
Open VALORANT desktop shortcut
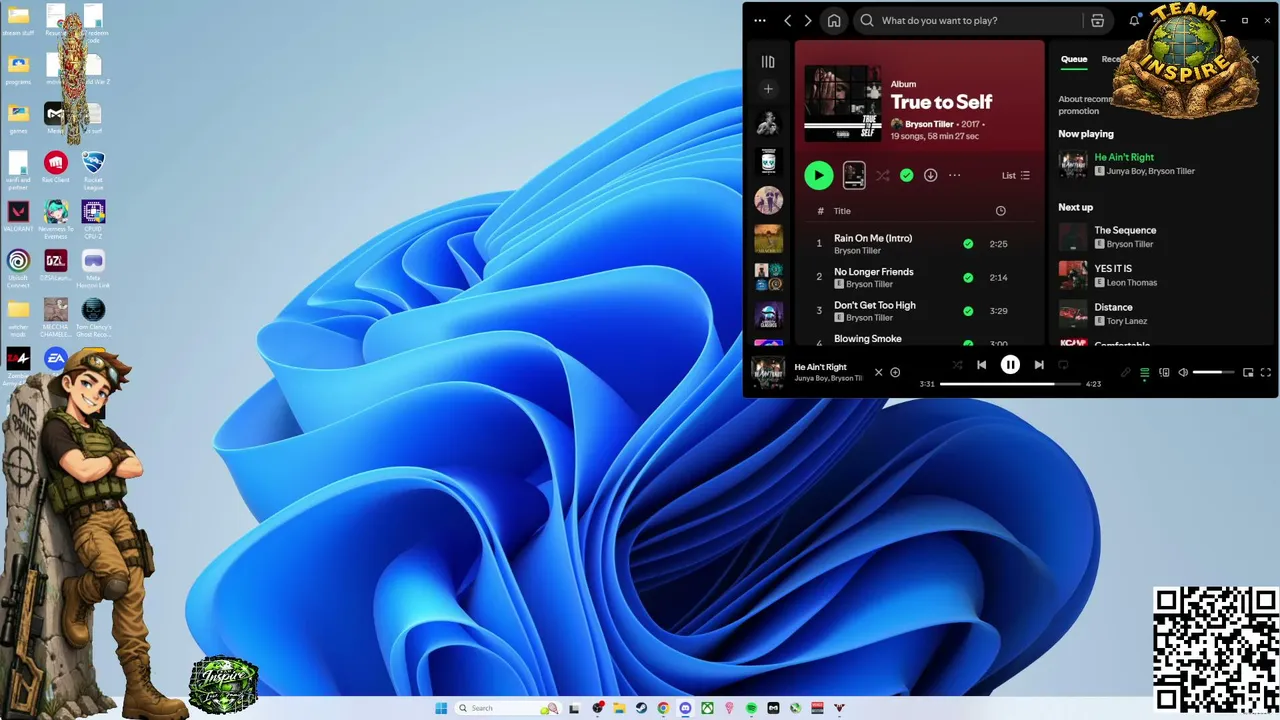(18, 216)
